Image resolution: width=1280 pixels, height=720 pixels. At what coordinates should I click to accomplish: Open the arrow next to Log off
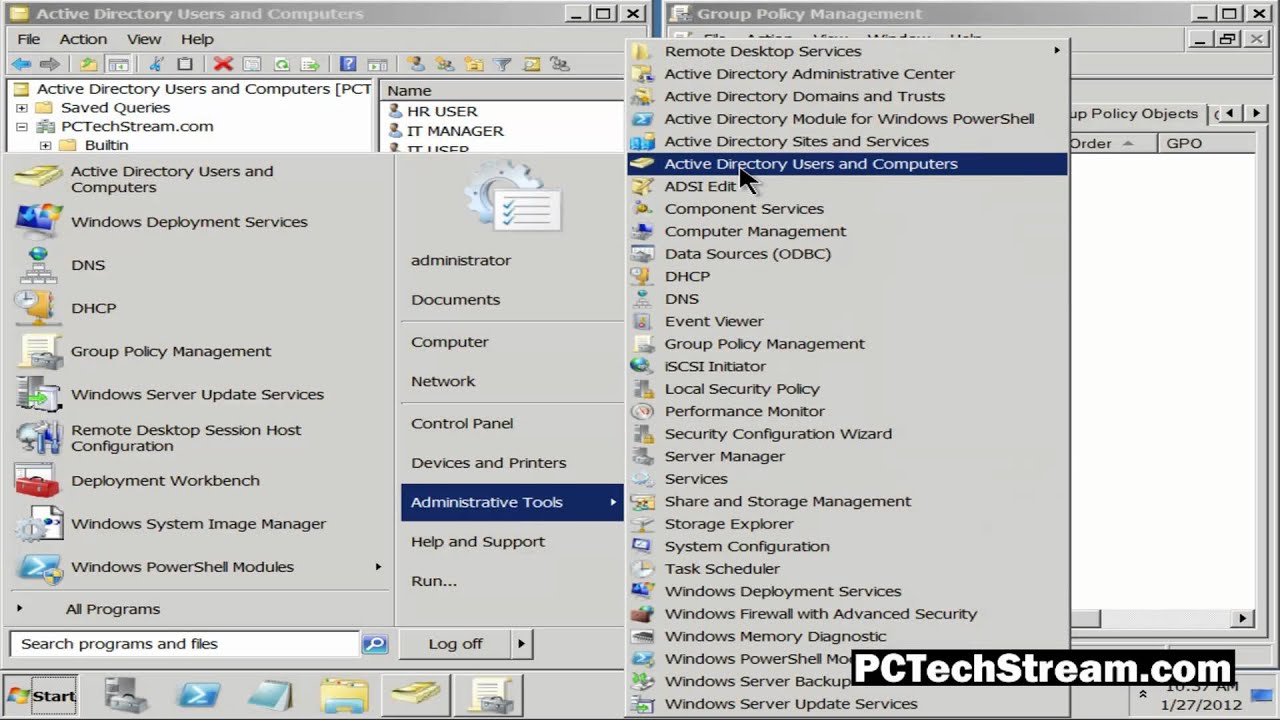click(x=521, y=644)
